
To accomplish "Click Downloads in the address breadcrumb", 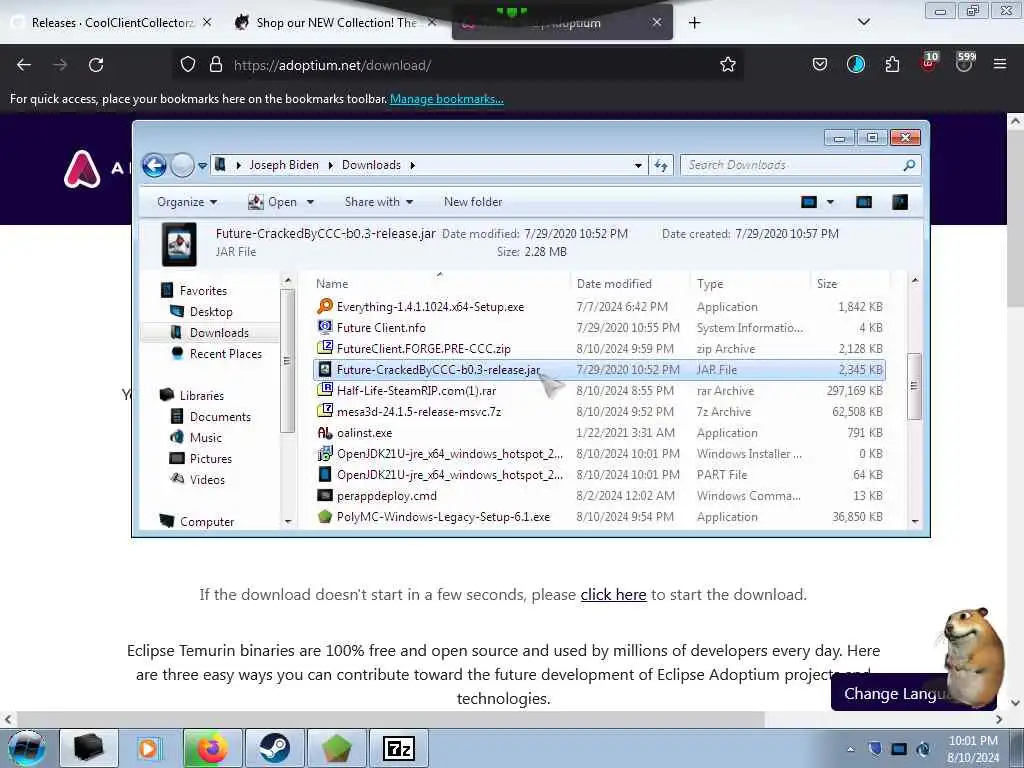I will click(x=371, y=165).
